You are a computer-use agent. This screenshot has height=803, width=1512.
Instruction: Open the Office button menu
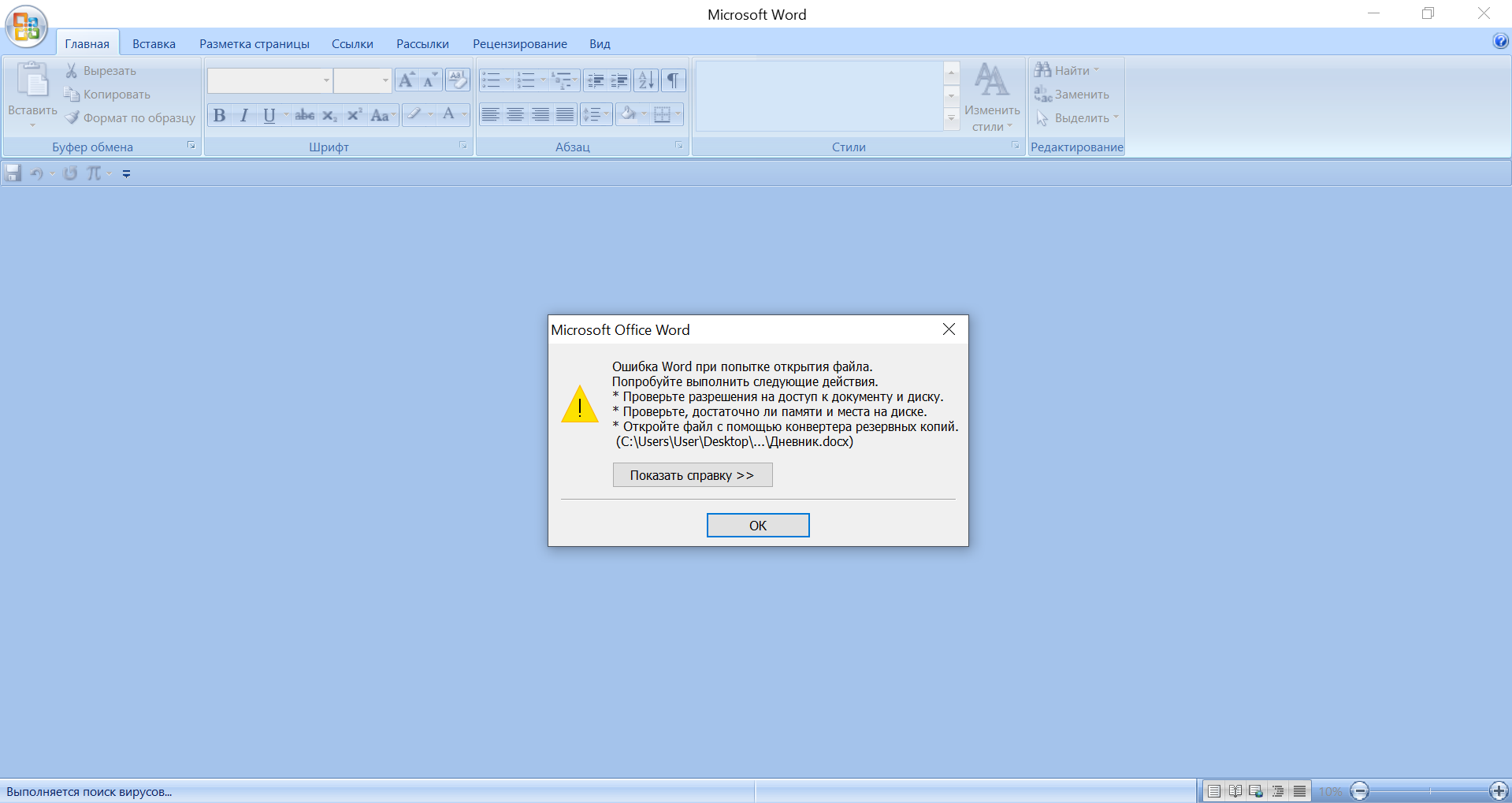(27, 26)
